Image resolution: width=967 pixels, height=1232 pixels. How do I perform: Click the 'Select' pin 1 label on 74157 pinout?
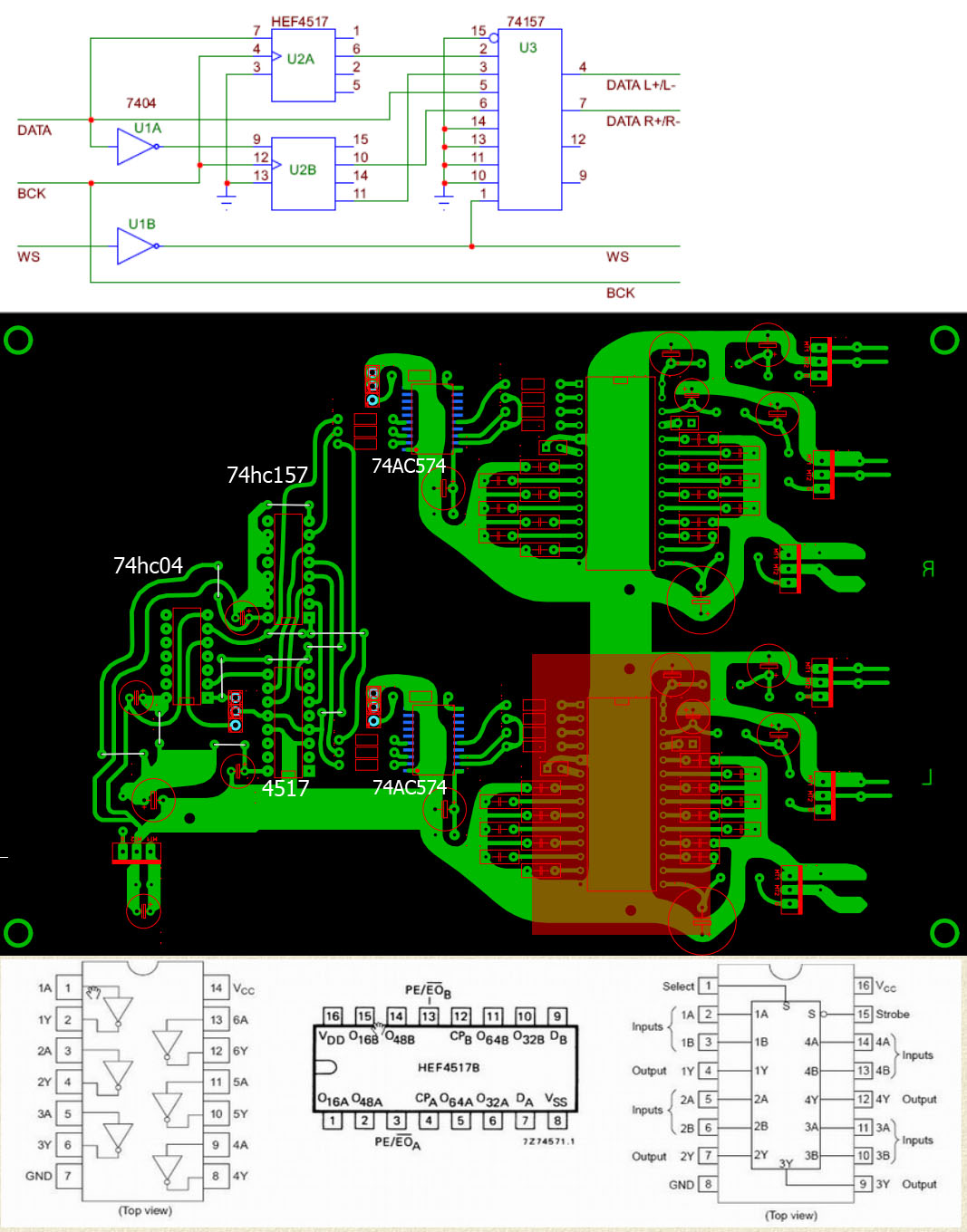point(678,986)
